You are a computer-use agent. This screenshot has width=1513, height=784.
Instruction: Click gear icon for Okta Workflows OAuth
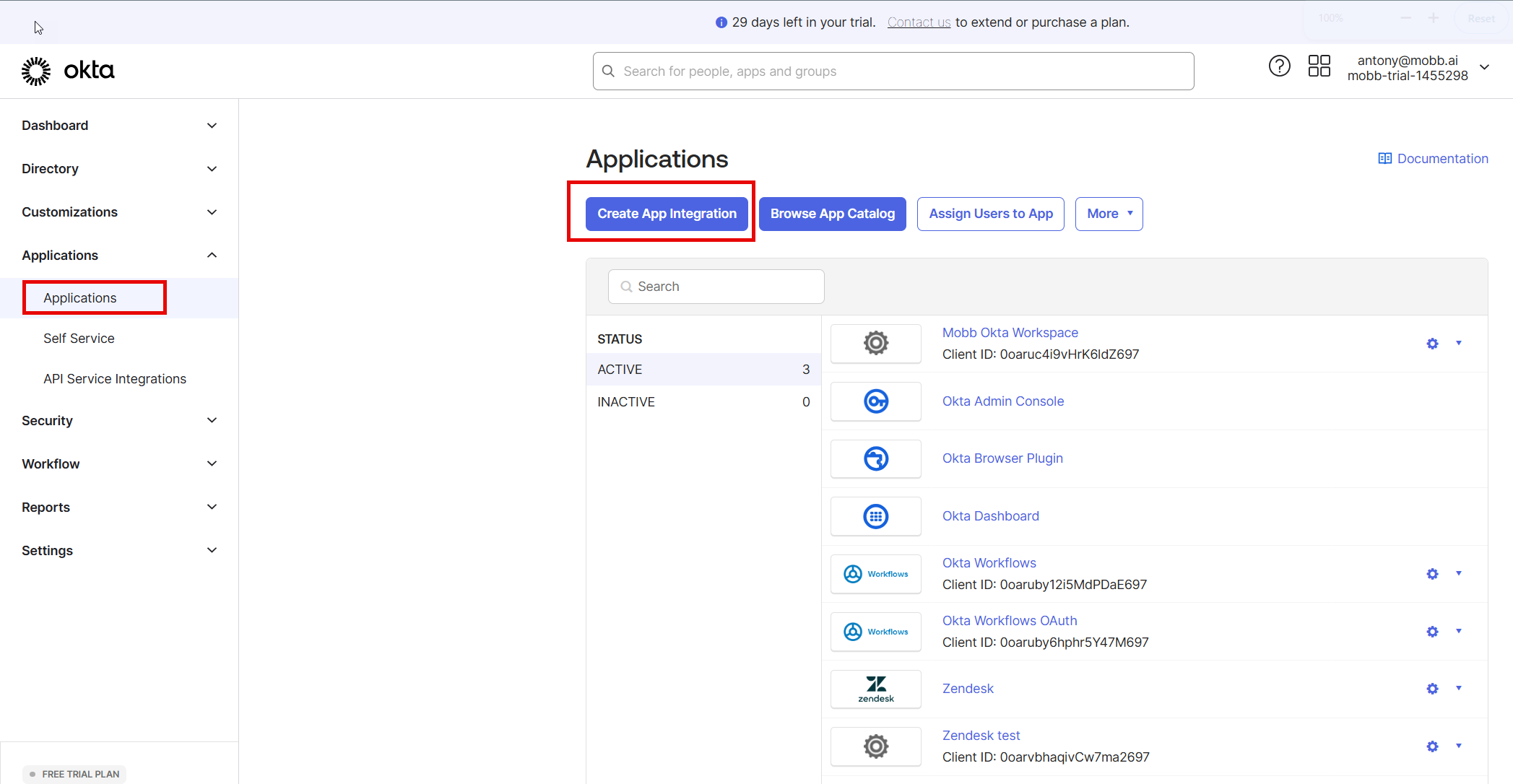point(1432,632)
